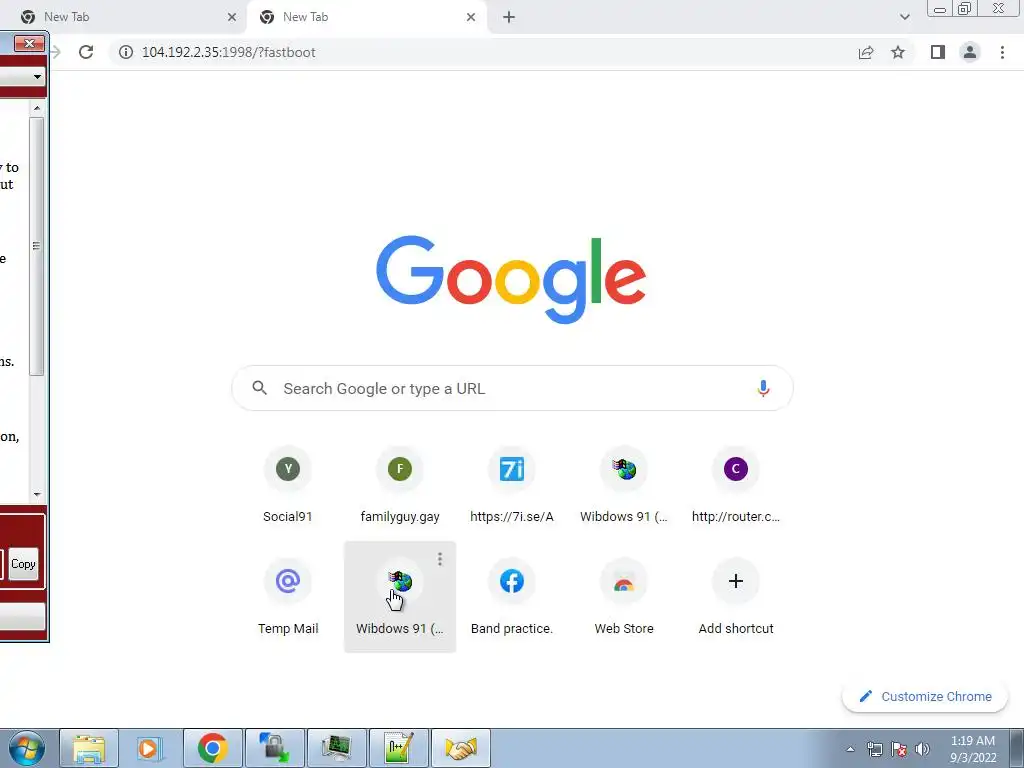Open the clock showing 1:19 AM
This screenshot has height=768, width=1024.
pyautogui.click(x=973, y=749)
